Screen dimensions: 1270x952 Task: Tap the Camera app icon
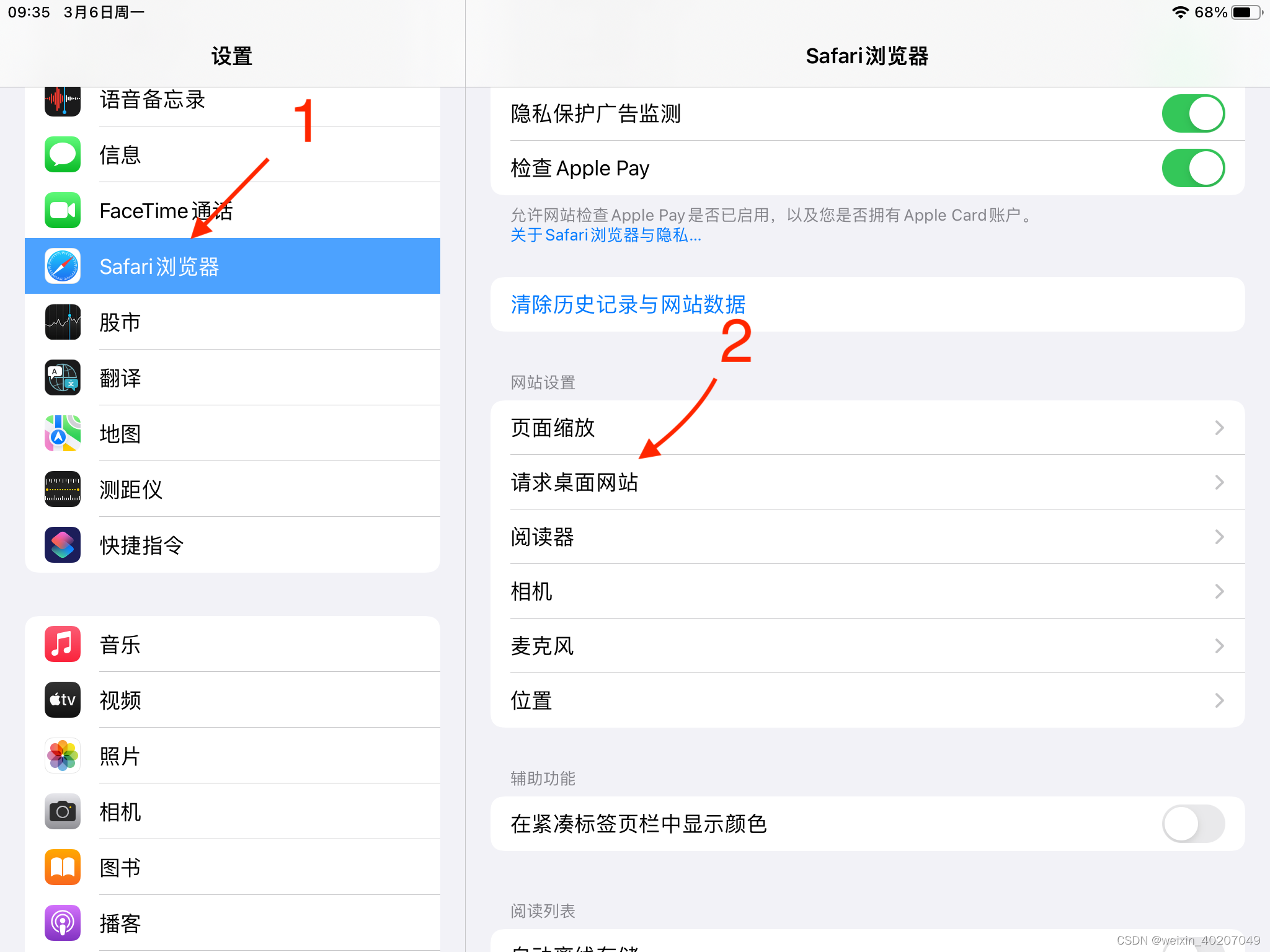click(x=63, y=811)
